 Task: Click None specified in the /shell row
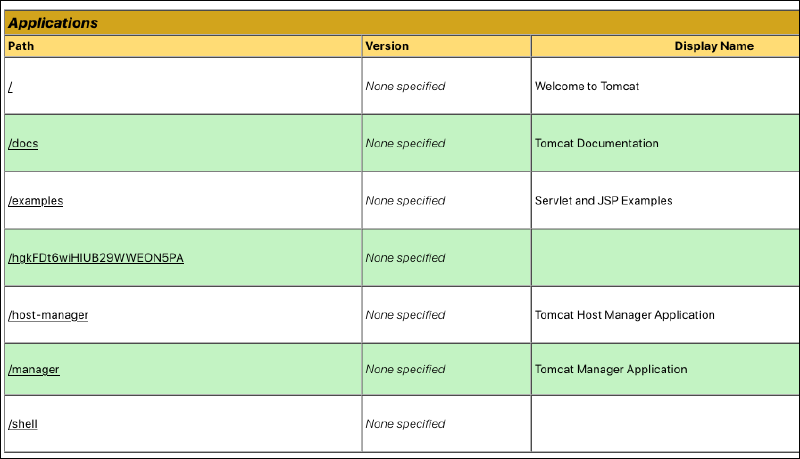click(x=406, y=424)
